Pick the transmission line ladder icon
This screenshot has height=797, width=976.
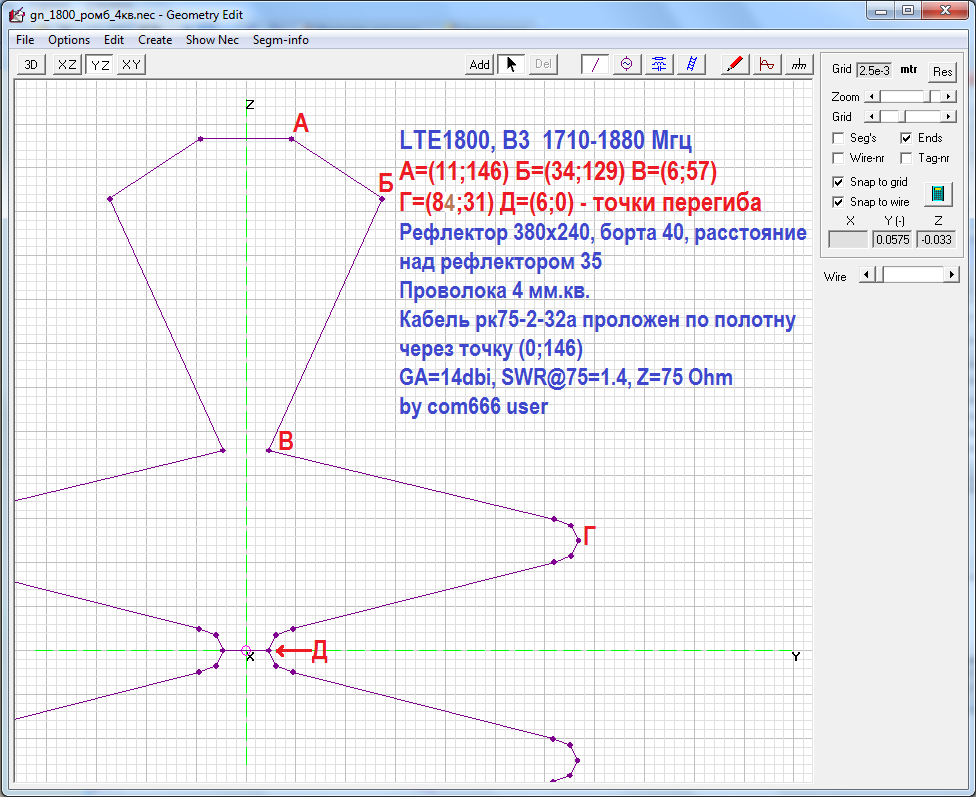[x=690, y=64]
